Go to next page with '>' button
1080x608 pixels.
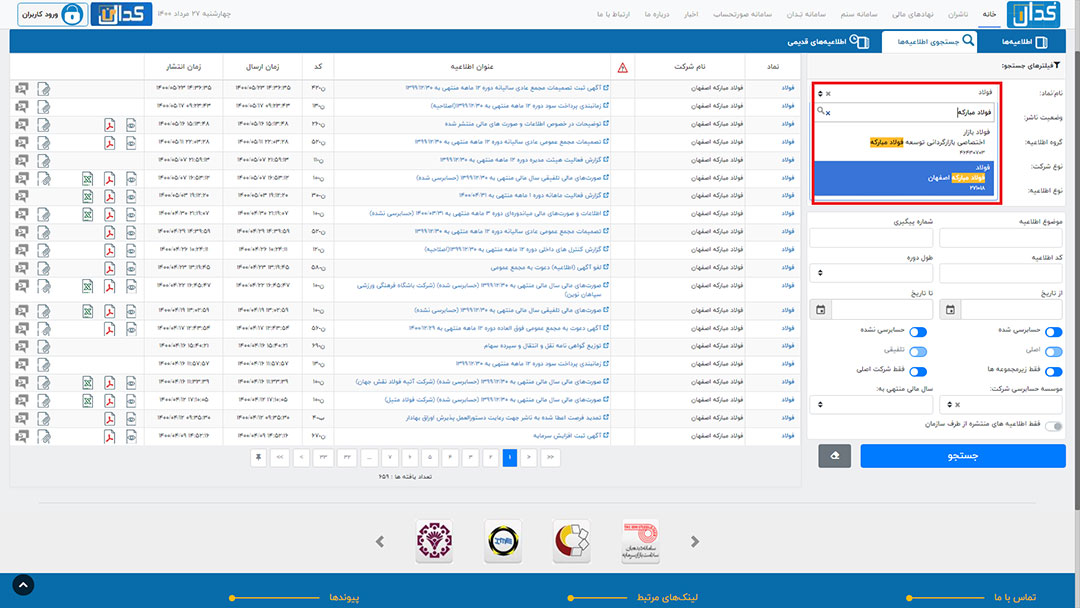[528, 457]
